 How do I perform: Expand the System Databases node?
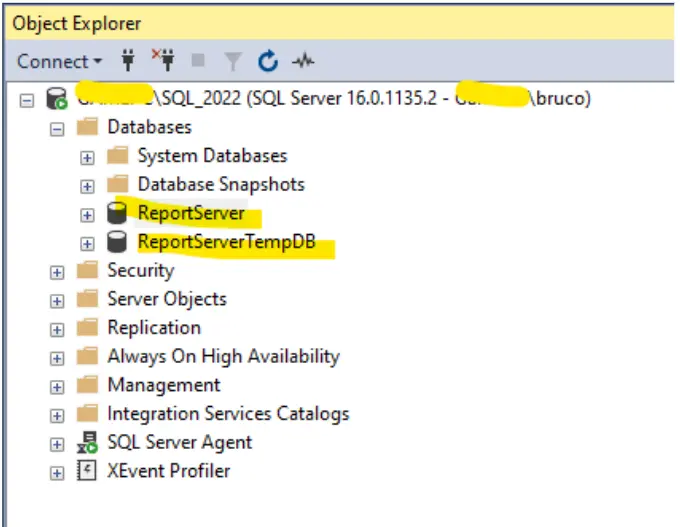87,158
